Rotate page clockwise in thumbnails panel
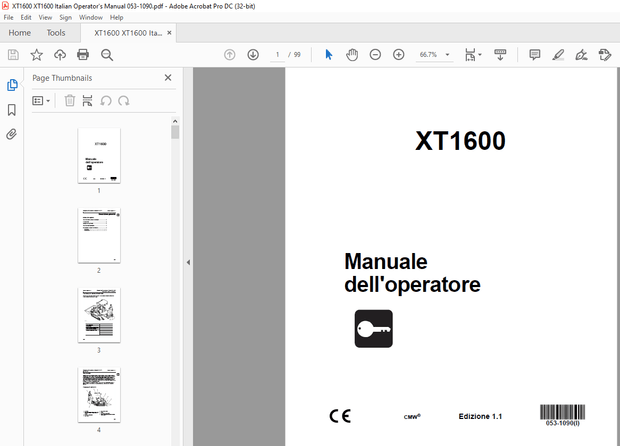The height and width of the screenshot is (446, 620). tap(124, 100)
